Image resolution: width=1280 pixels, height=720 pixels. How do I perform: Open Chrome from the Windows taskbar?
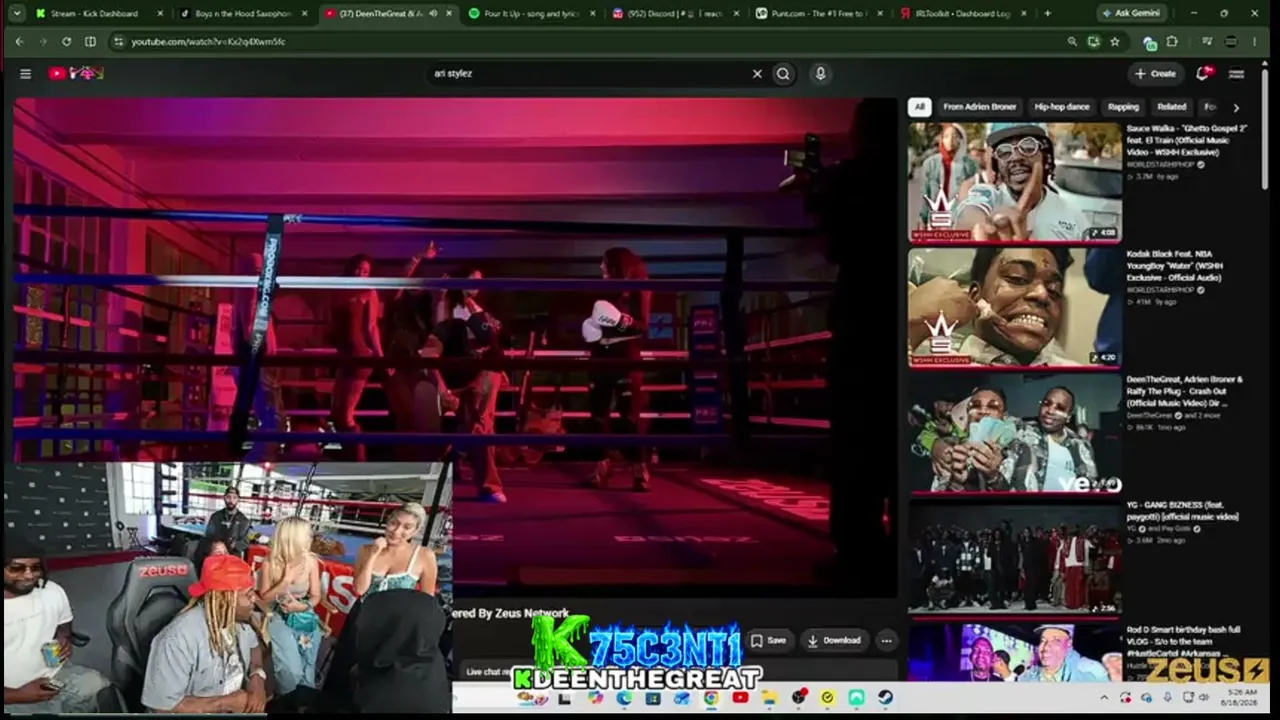pyautogui.click(x=711, y=697)
